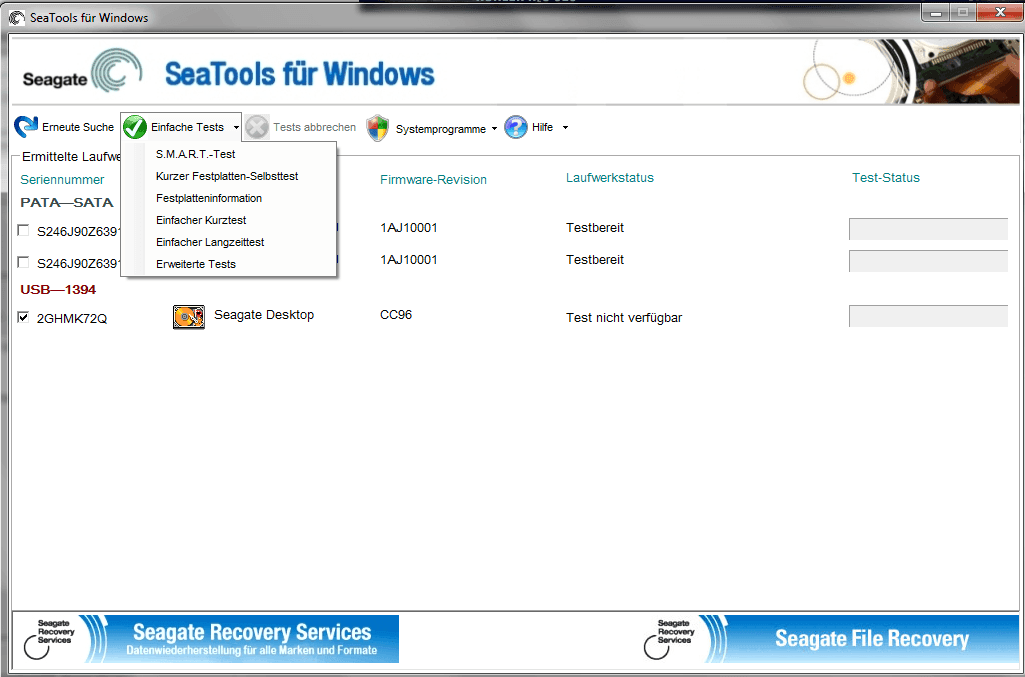
Task: Click the Firmware-Revision column header
Action: coord(433,180)
